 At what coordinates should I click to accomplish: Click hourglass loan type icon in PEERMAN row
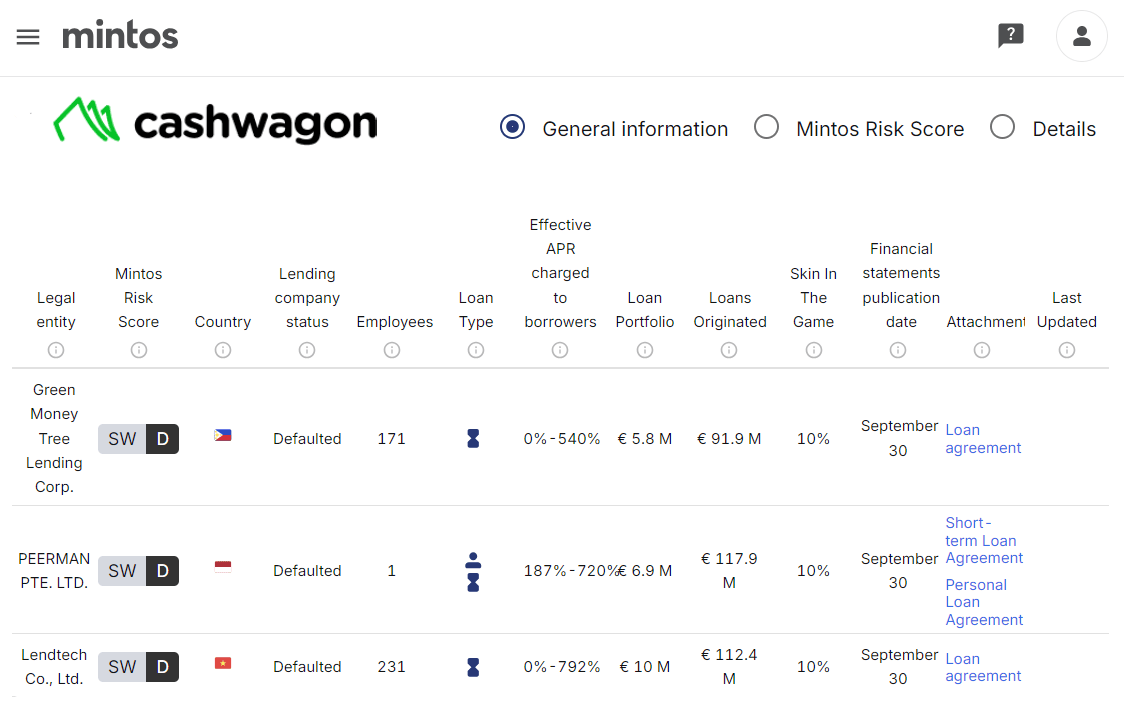473,582
